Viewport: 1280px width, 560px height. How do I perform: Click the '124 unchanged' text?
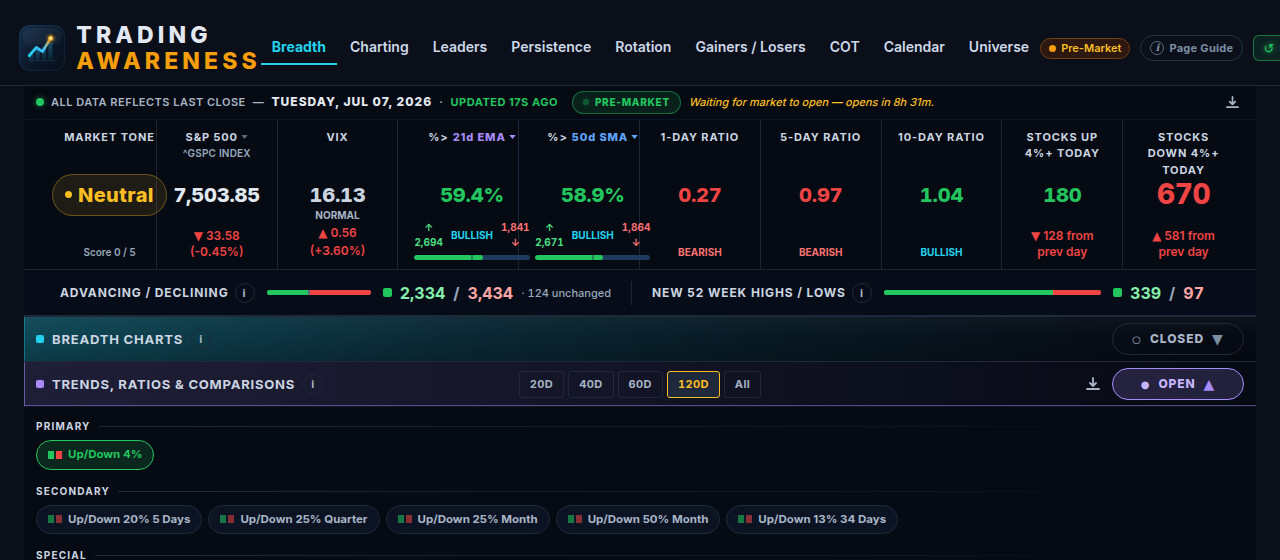tap(569, 294)
